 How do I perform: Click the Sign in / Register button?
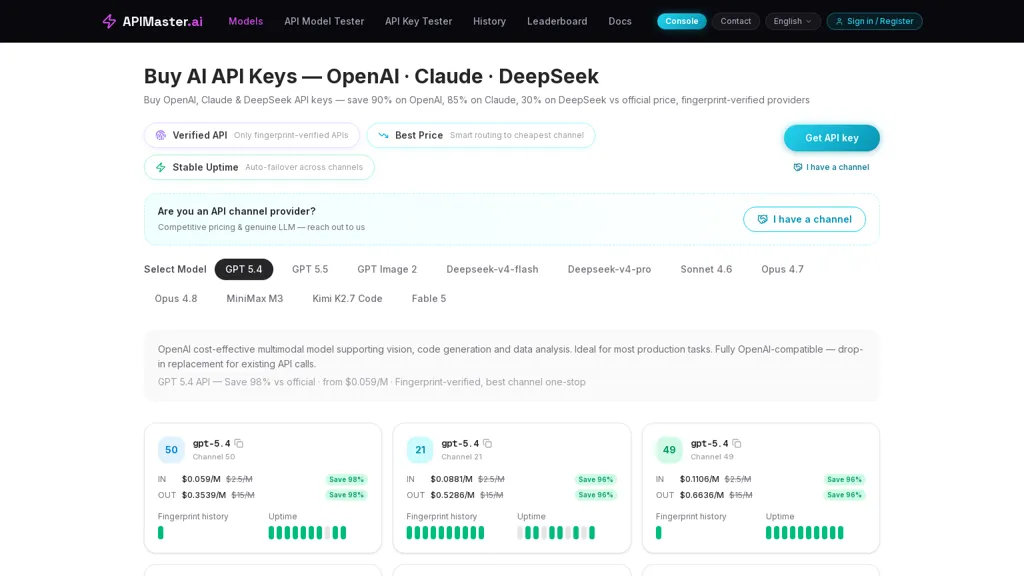[x=874, y=21]
